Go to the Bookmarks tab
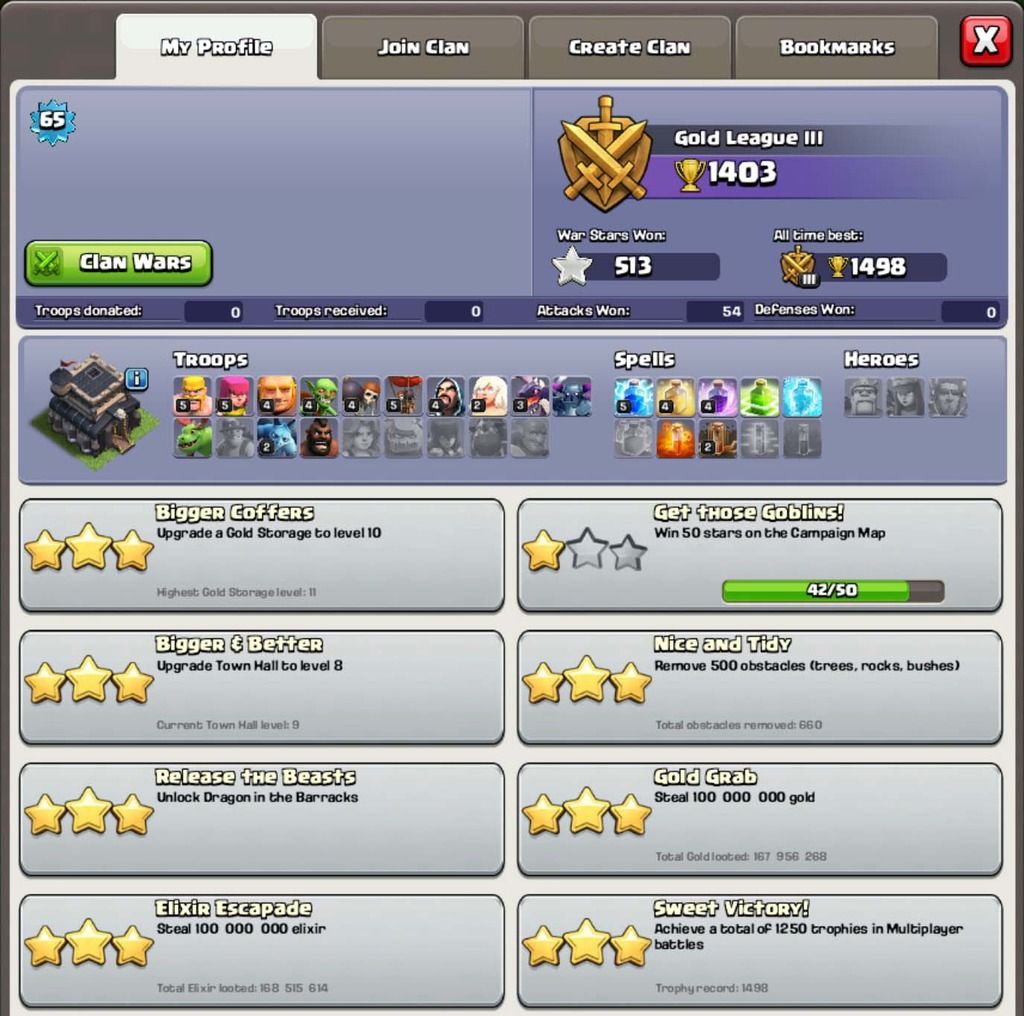This screenshot has width=1024, height=1016. pos(837,47)
